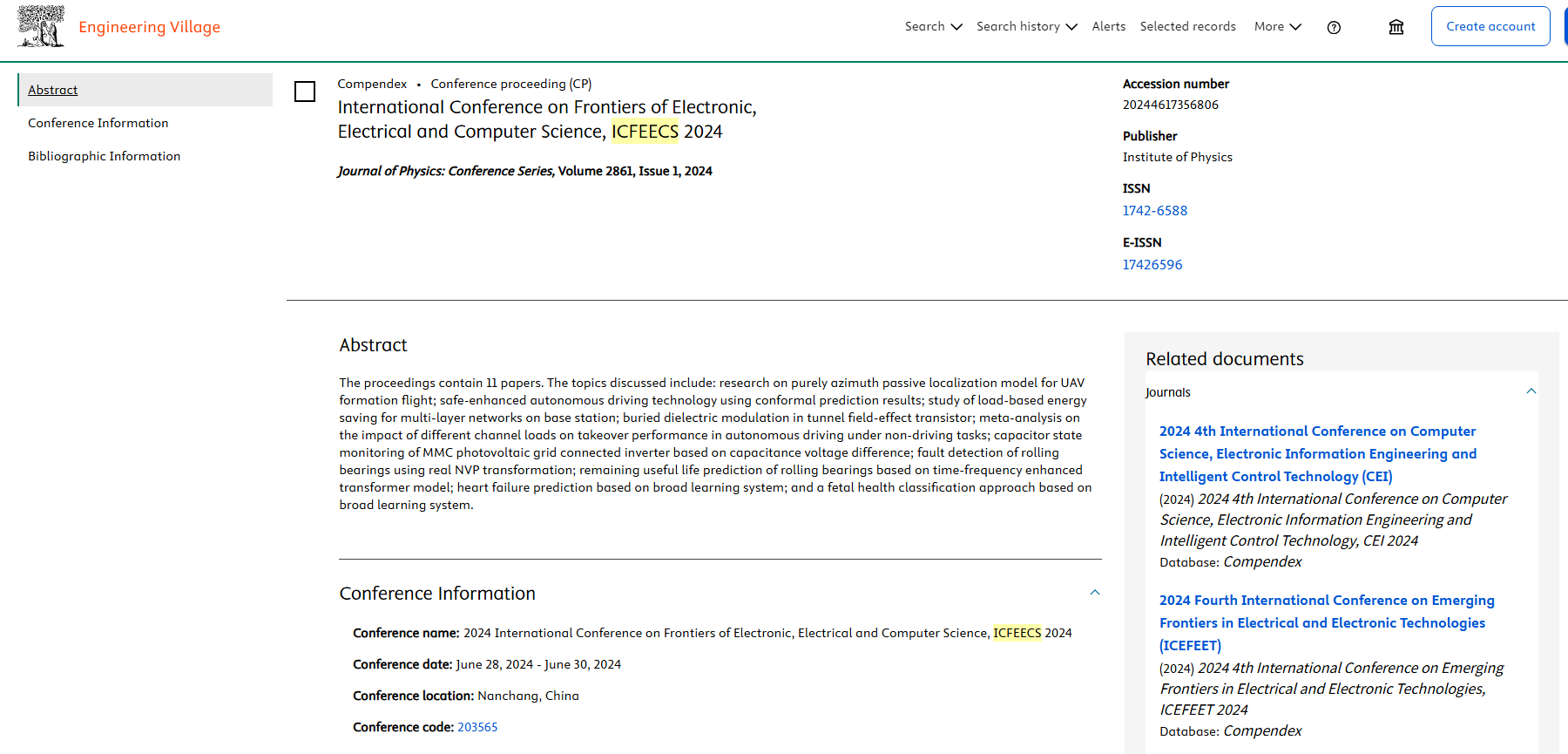Open the conference code 203565 link
The image size is (1568, 754).
(x=477, y=727)
